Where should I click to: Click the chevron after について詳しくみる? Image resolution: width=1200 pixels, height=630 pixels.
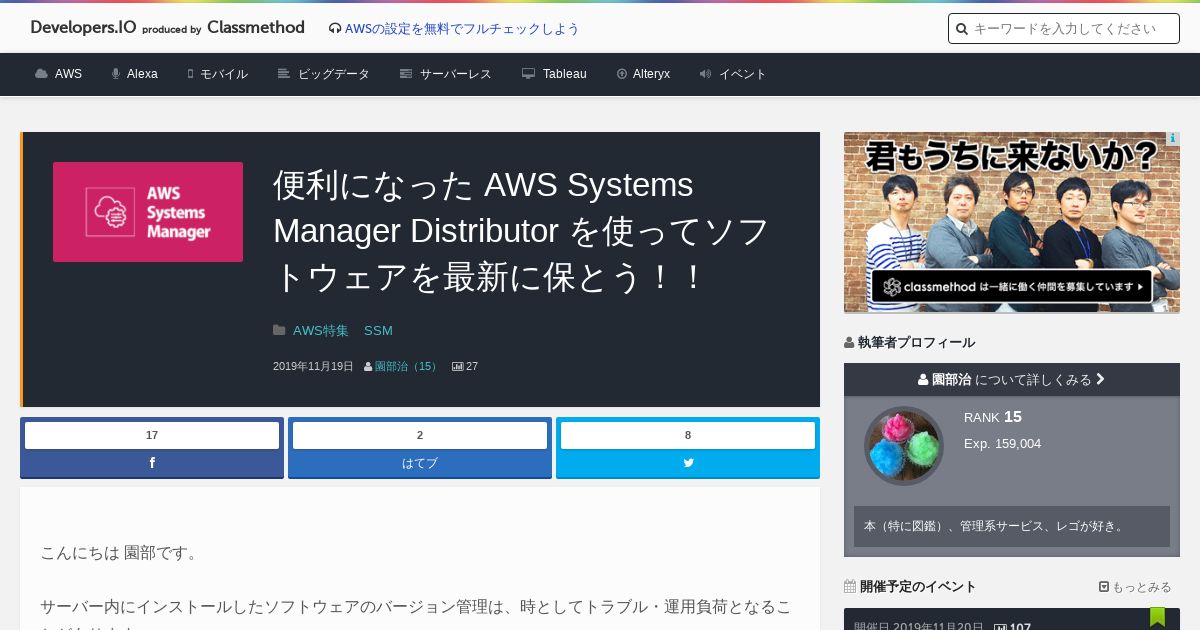point(1100,379)
